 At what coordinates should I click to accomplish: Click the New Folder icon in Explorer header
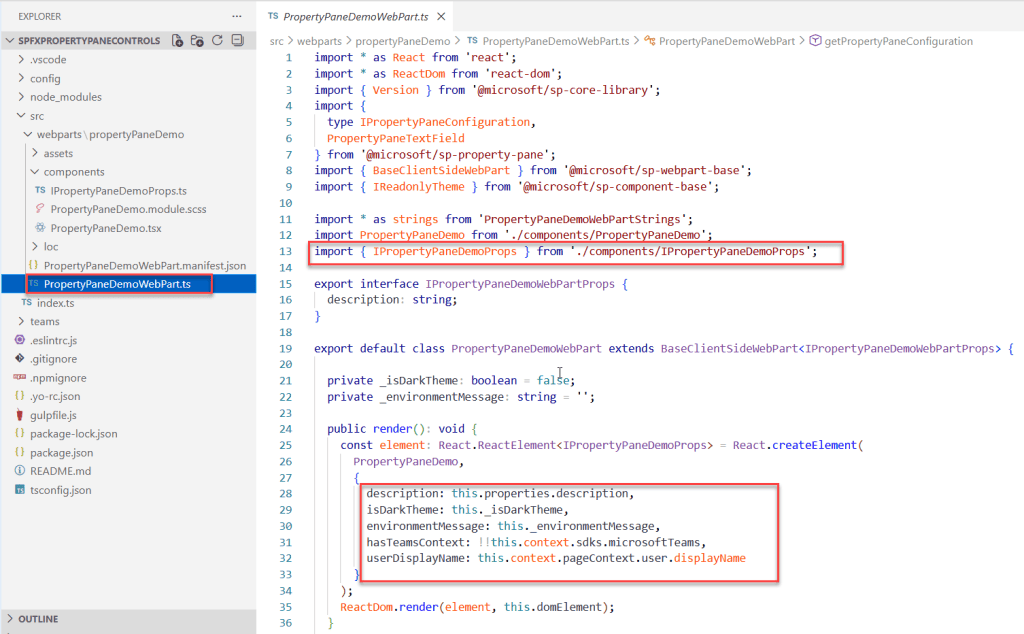point(197,40)
